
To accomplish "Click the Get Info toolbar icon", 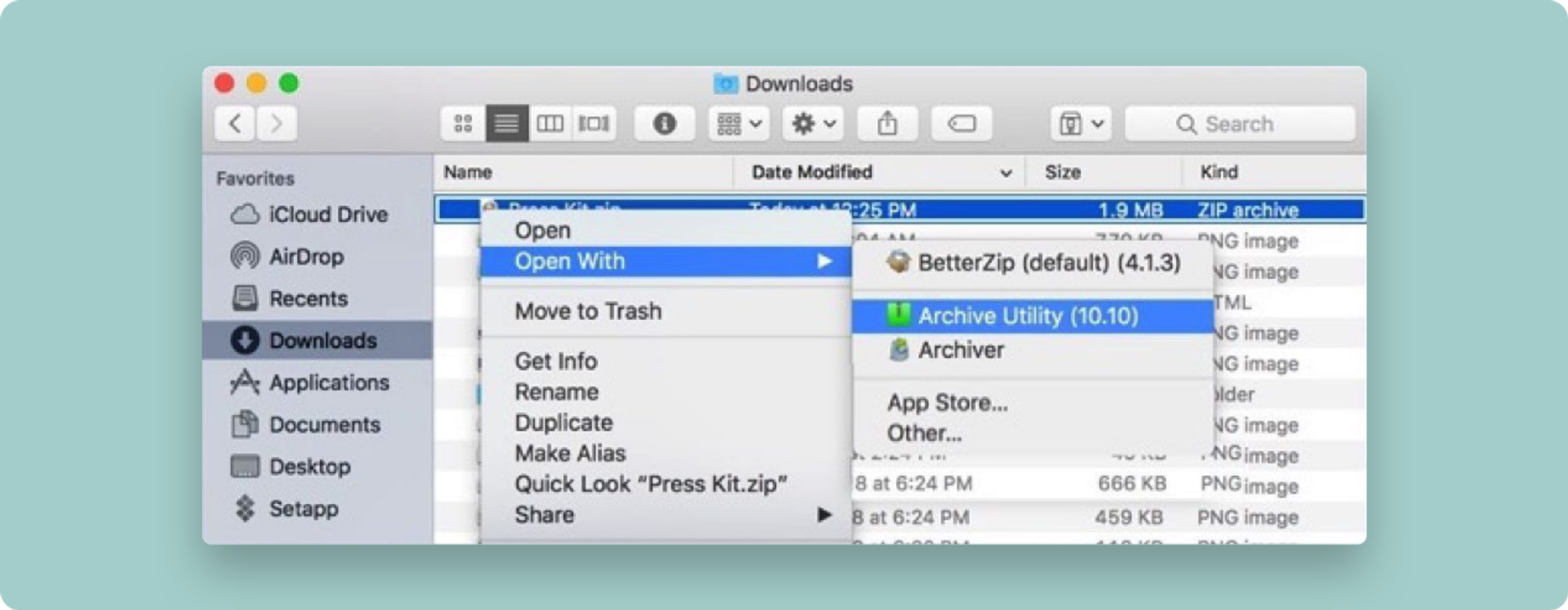I will click(664, 124).
